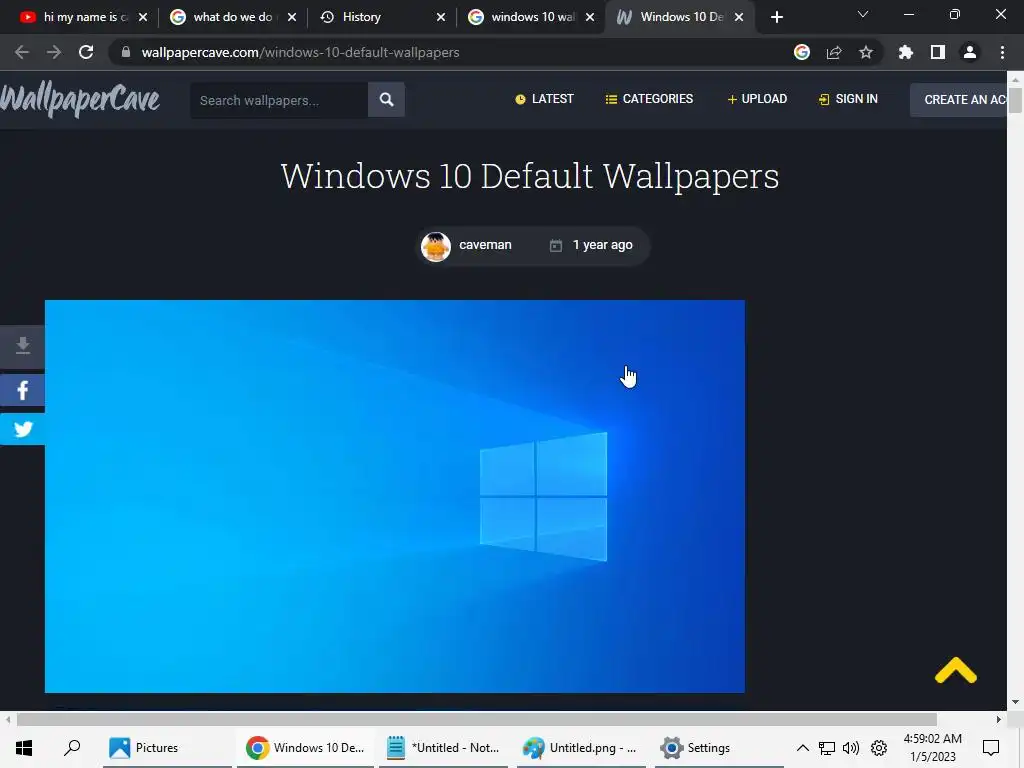
Task: Open the caveman user profile link
Action: [x=485, y=245]
